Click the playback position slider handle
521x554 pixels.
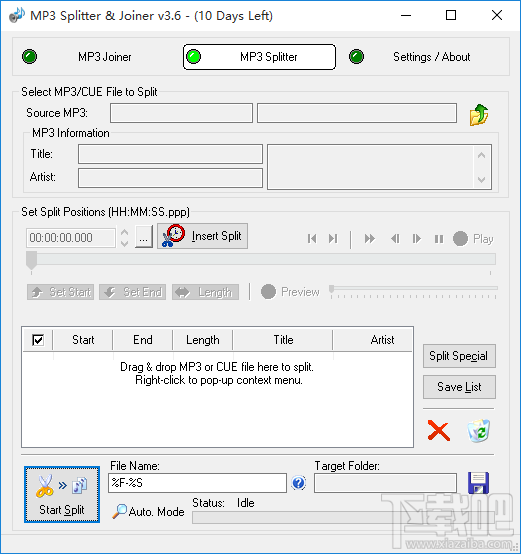(31, 261)
